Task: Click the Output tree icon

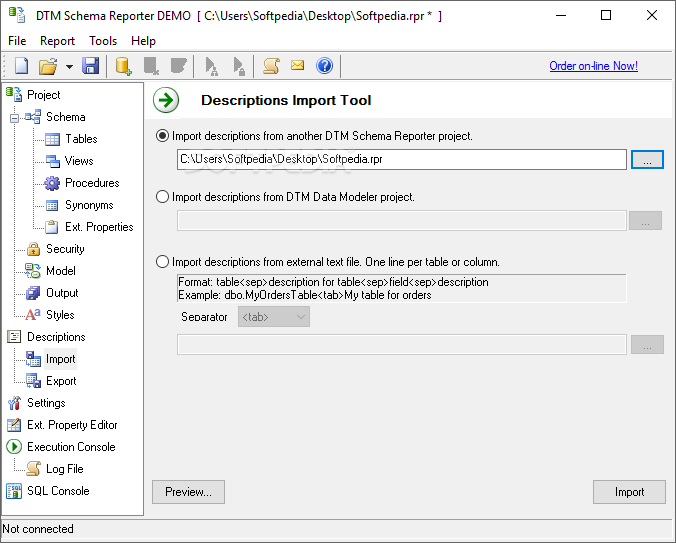Action: [33, 293]
